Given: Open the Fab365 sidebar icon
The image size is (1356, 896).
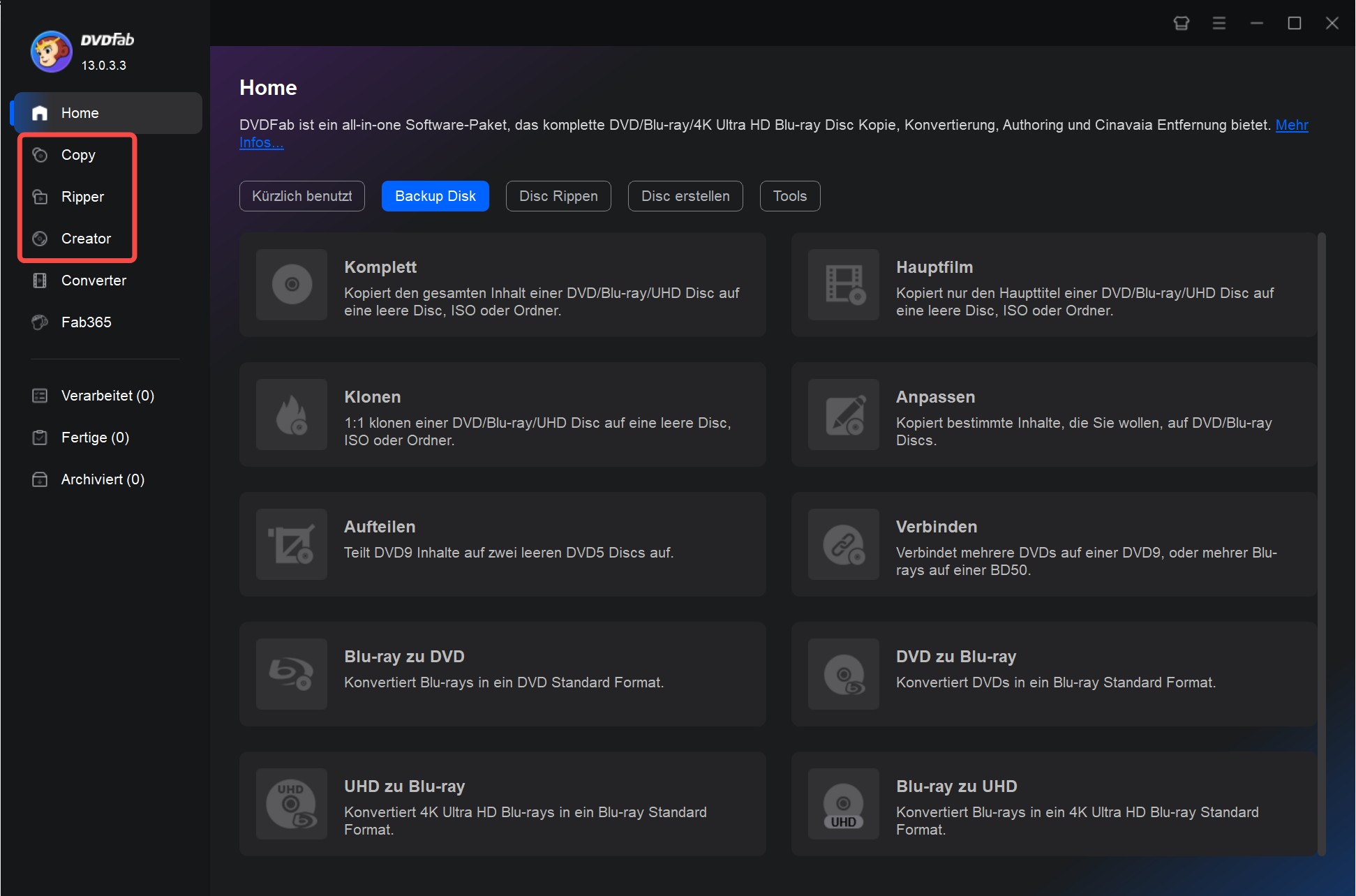Looking at the screenshot, I should pos(40,322).
